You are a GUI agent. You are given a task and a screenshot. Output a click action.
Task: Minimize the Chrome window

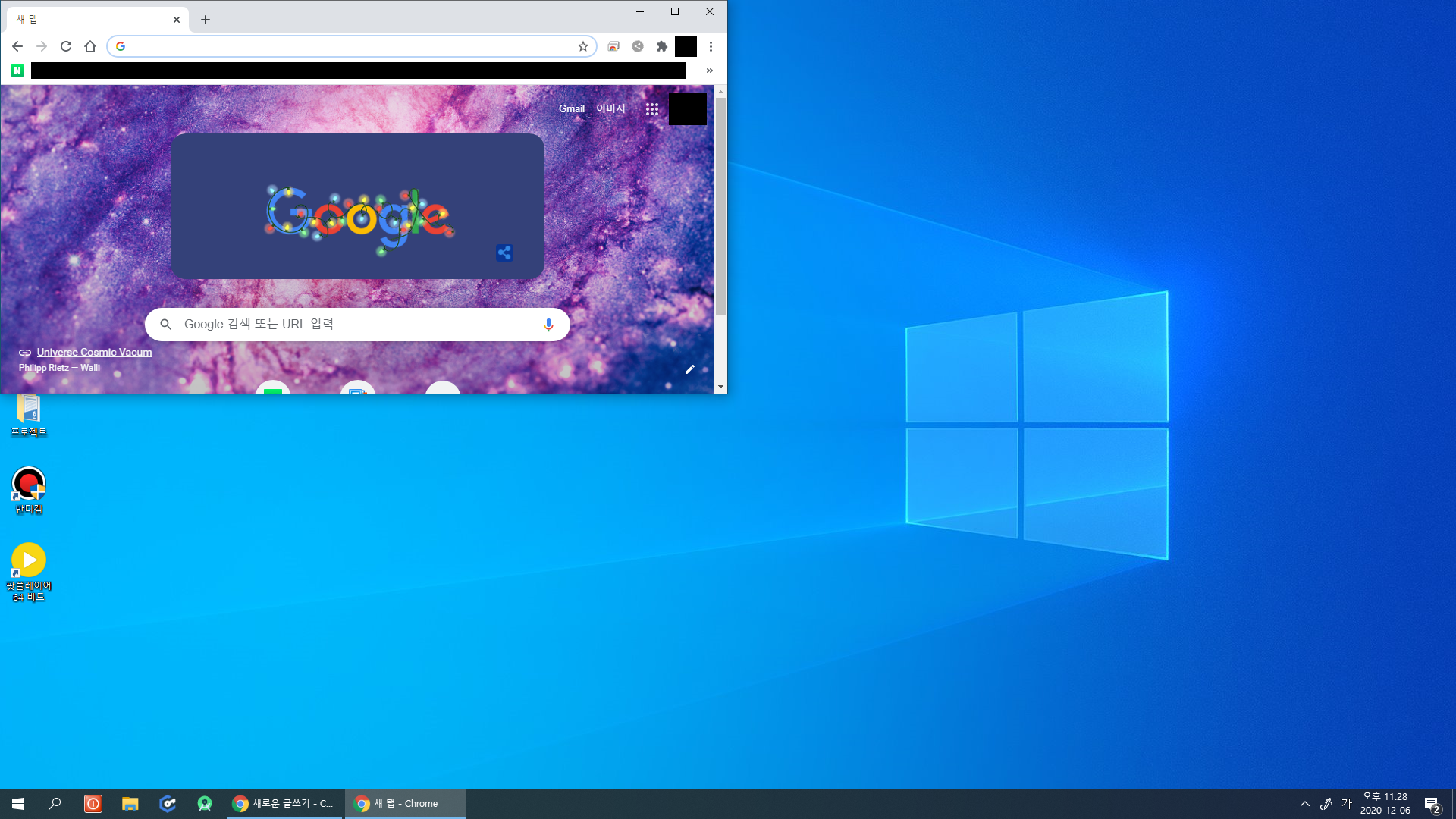(x=640, y=11)
